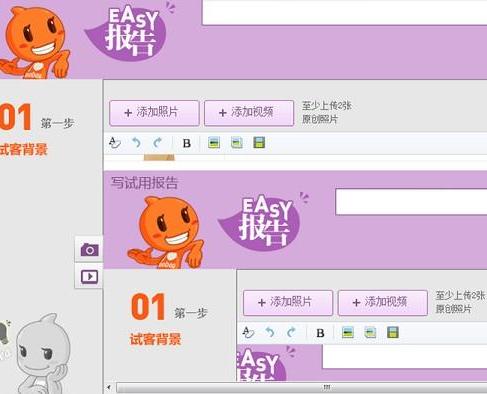Click orange mascot in middle banner

click(x=166, y=232)
